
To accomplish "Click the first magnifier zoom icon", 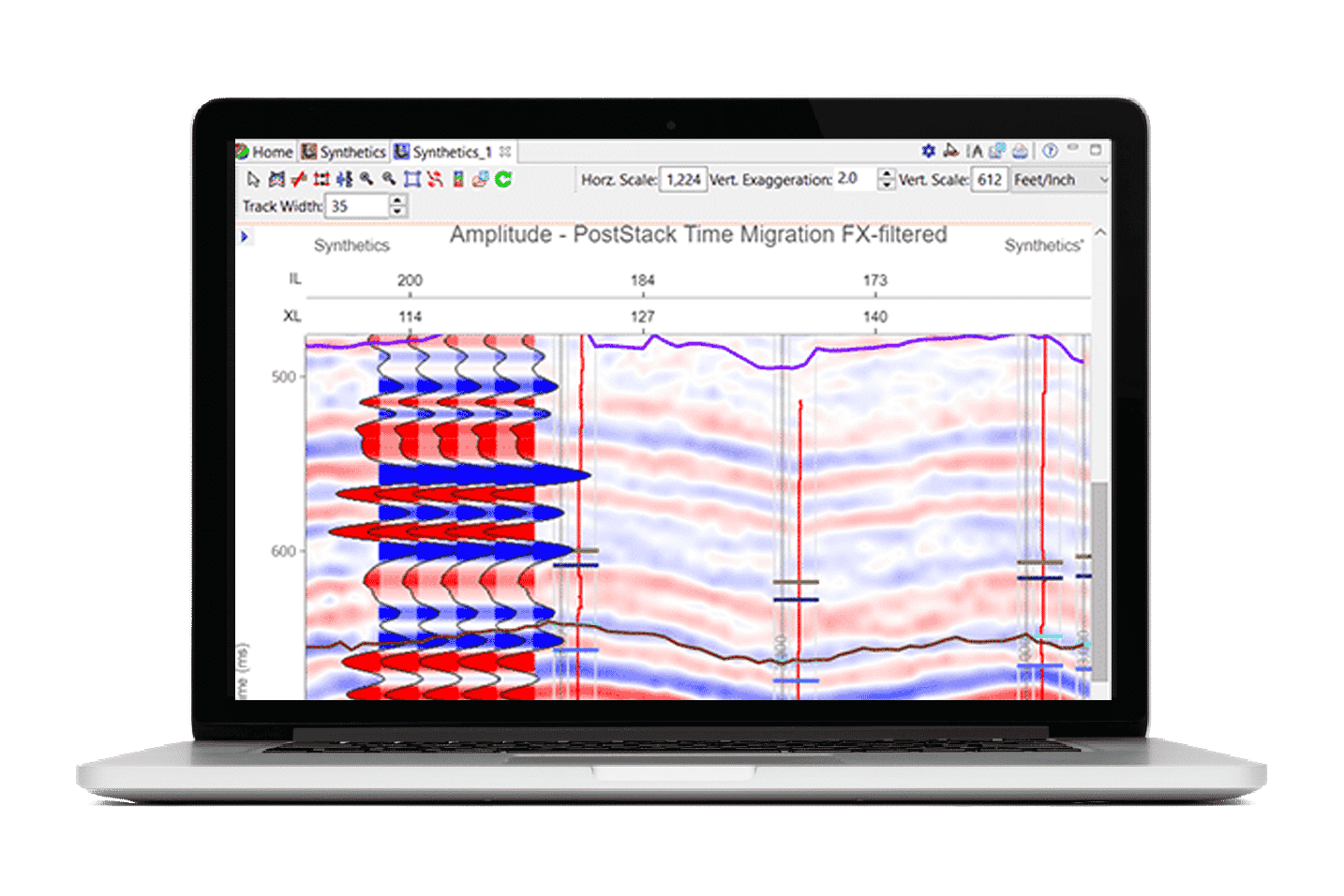I will pyautogui.click(x=366, y=179).
